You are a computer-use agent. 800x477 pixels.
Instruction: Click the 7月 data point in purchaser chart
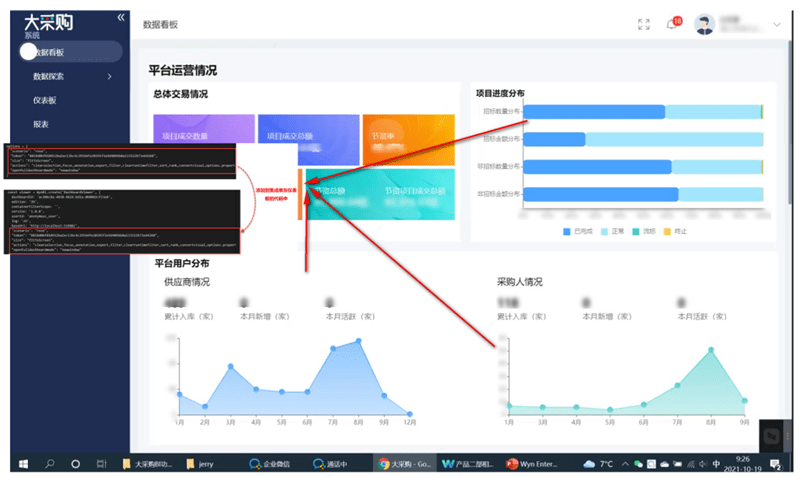tap(678, 386)
